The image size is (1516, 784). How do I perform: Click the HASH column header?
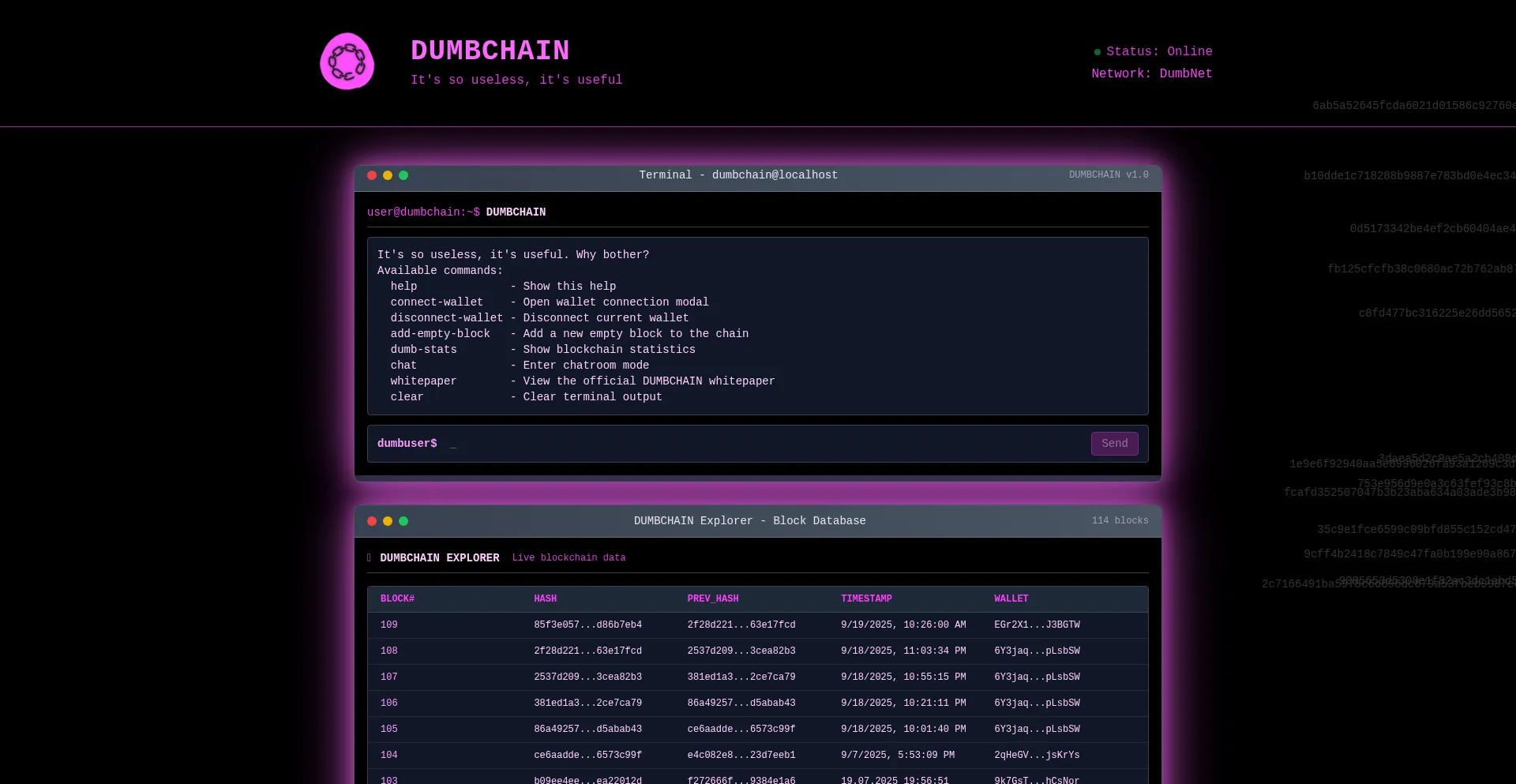545,598
